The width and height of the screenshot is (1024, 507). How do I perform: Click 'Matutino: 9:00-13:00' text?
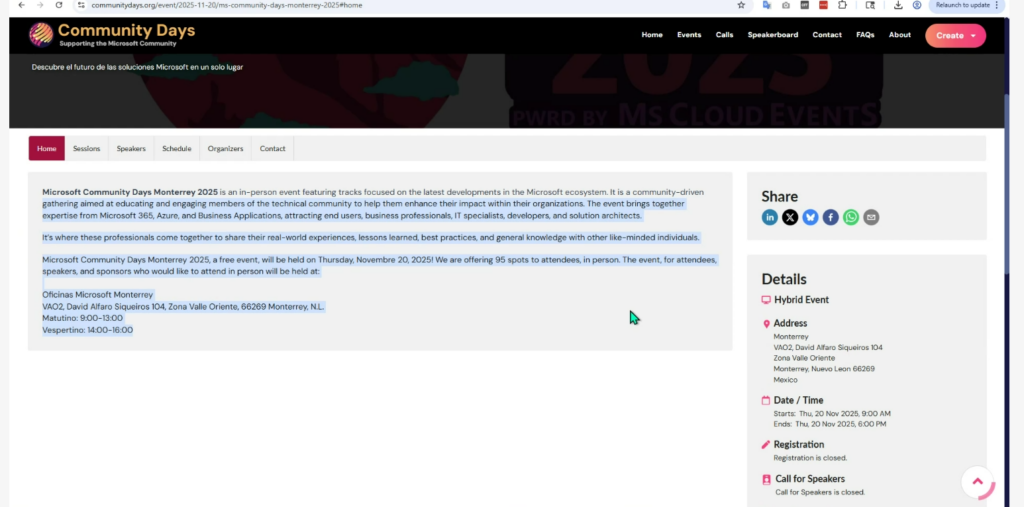click(82, 318)
